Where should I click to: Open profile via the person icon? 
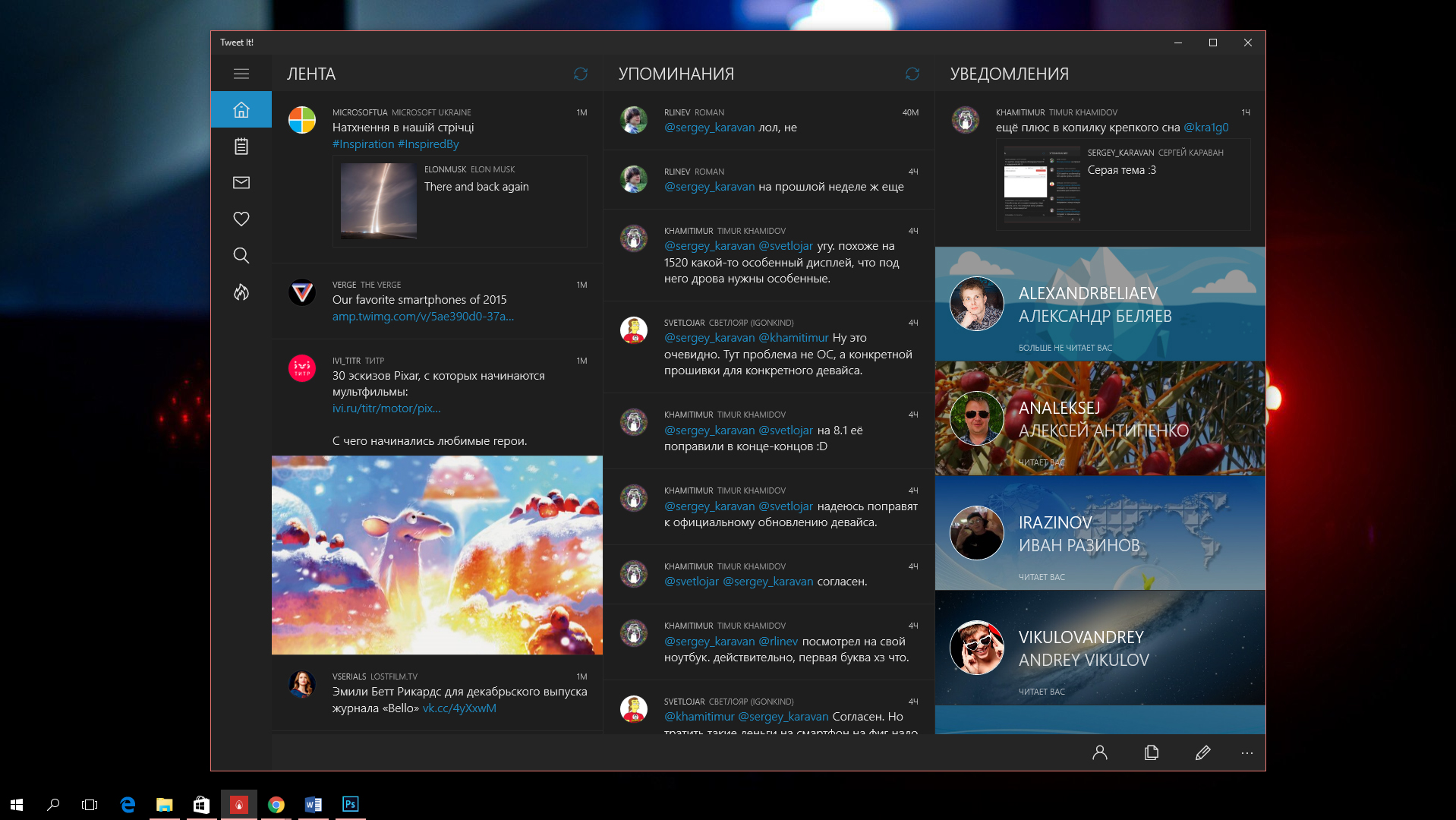(1100, 752)
